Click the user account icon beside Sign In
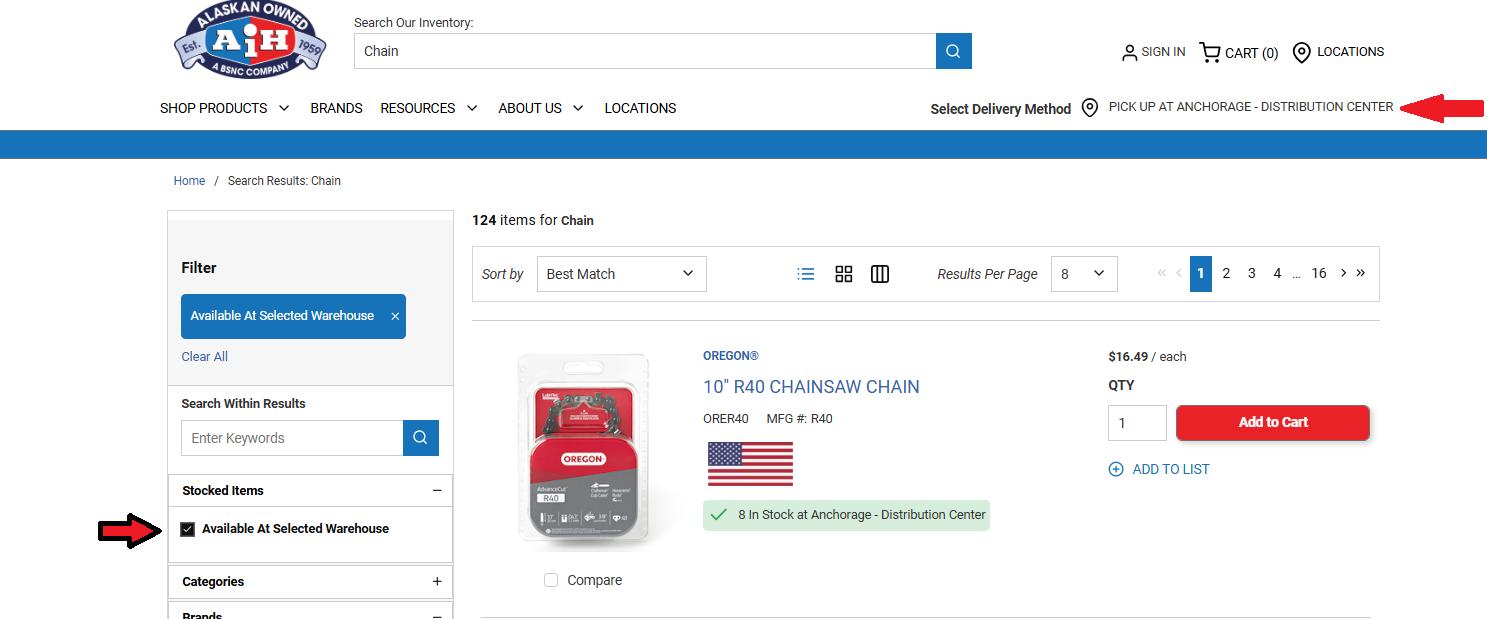This screenshot has width=1487, height=619. (x=1129, y=52)
